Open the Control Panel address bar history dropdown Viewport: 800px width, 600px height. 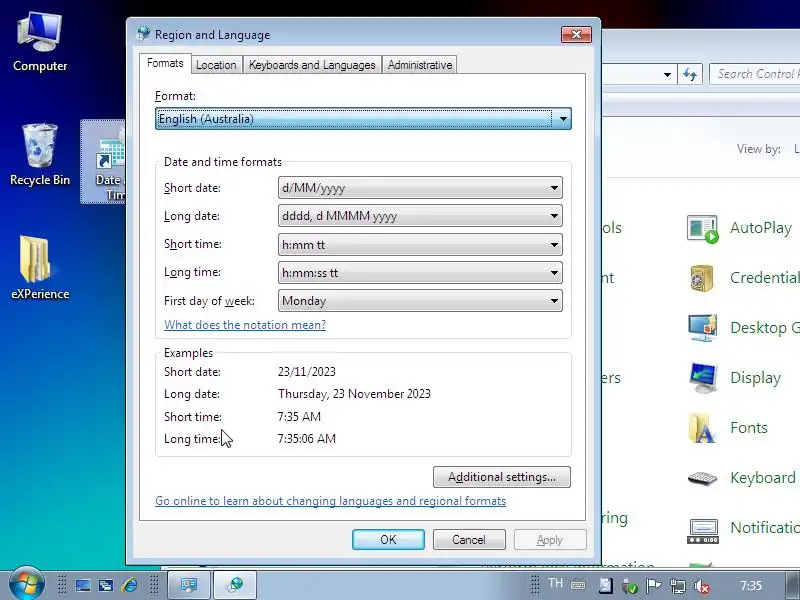667,74
